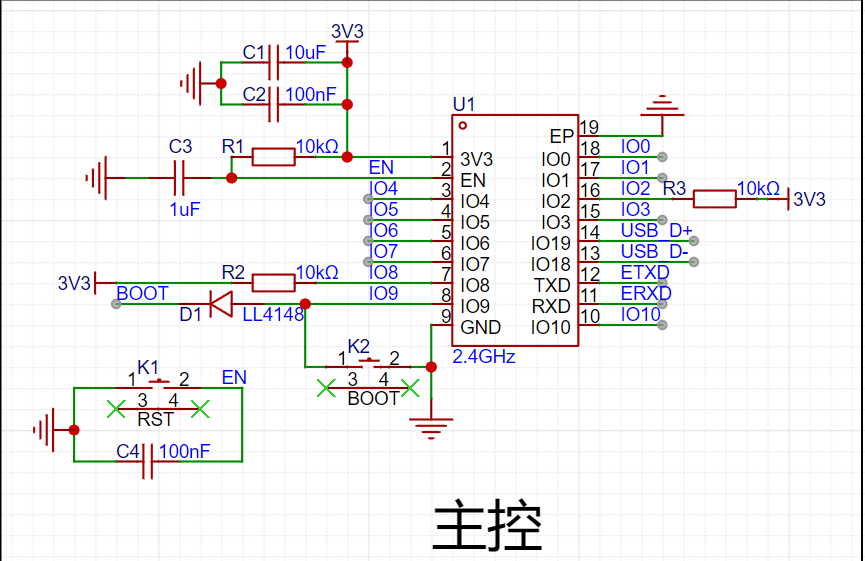Click the USB_D- net label
This screenshot has height=561, width=865.
tap(655, 251)
